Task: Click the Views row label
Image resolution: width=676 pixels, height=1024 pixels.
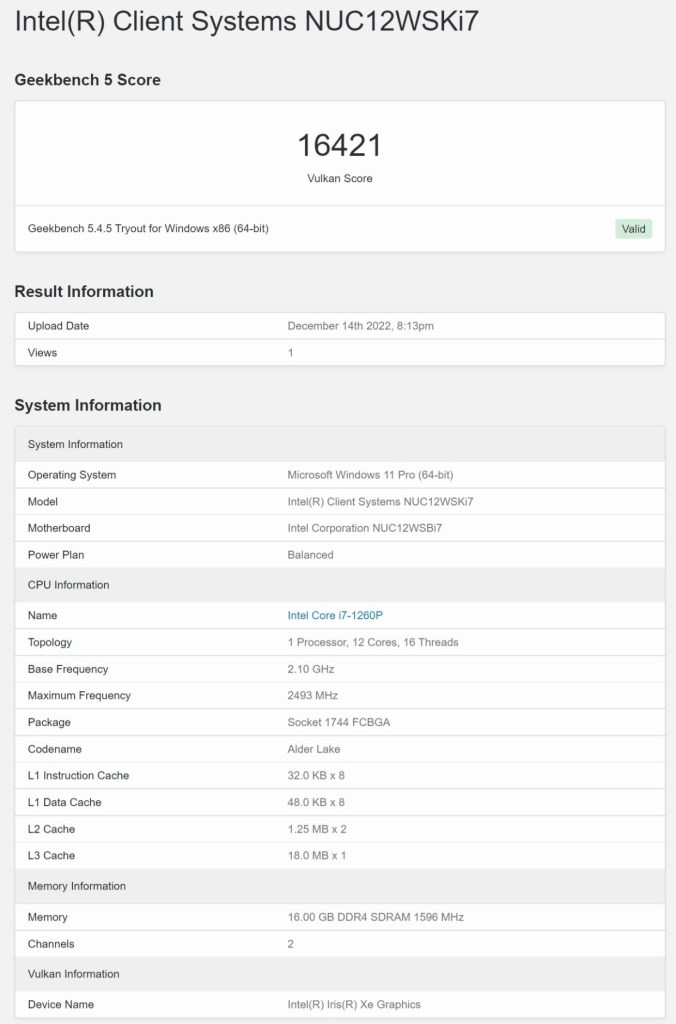Action: coord(42,353)
